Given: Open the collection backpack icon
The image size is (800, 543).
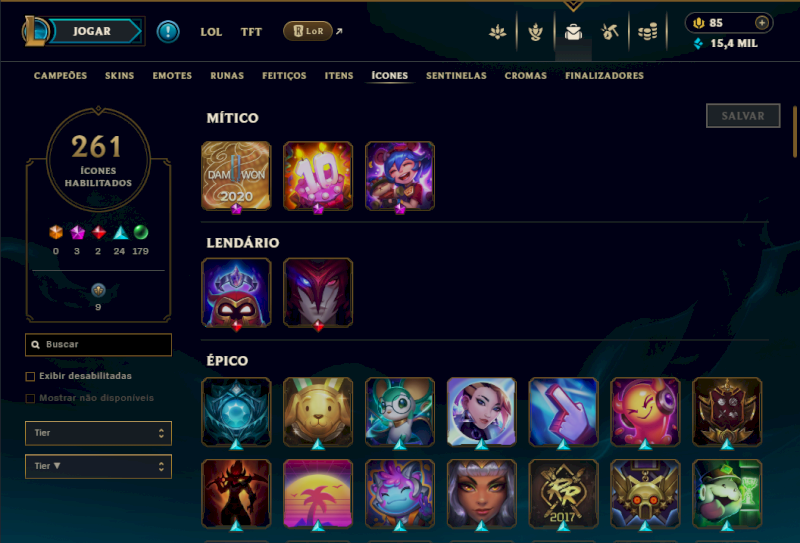Looking at the screenshot, I should (573, 32).
